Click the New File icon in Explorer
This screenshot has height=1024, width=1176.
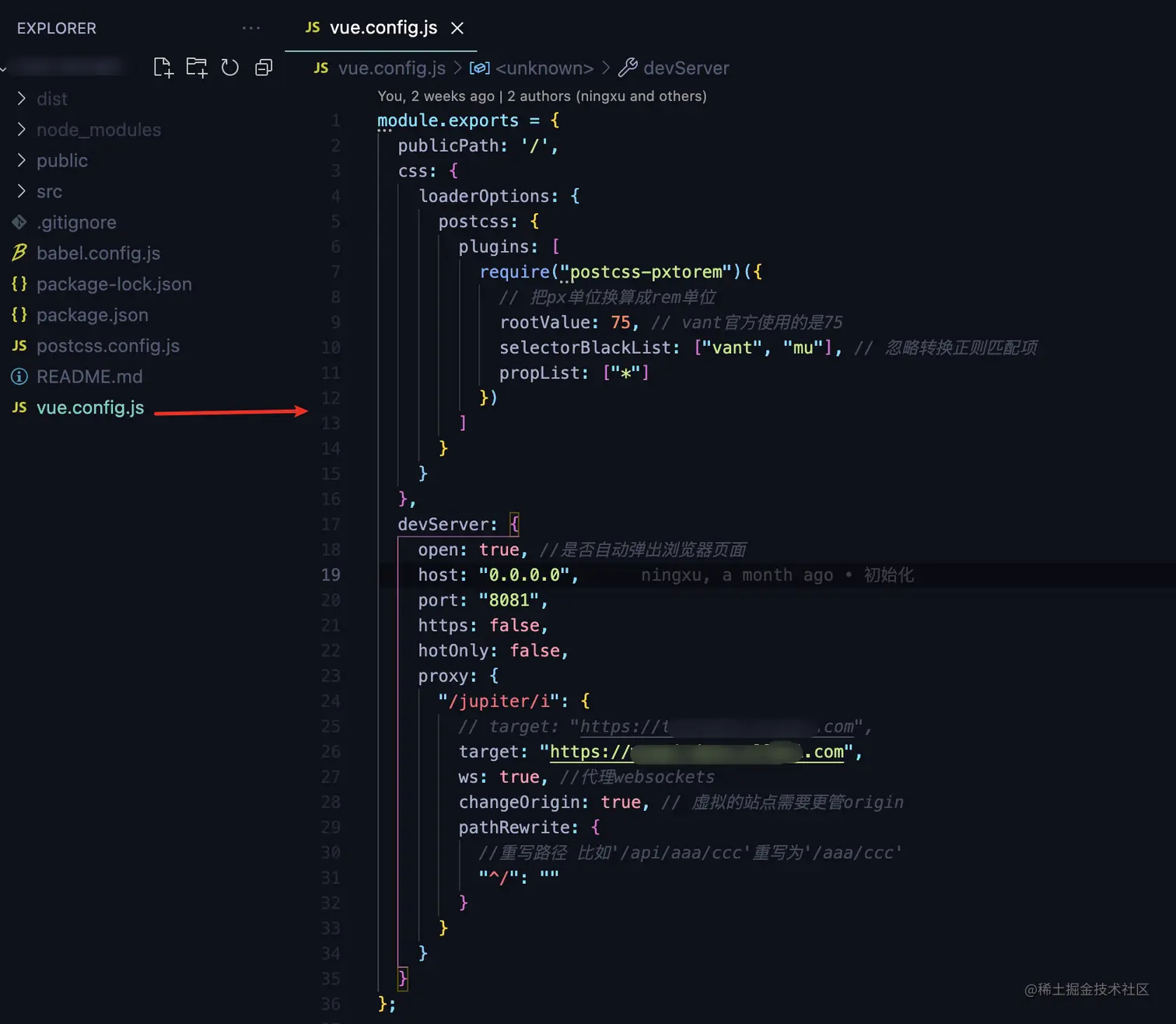point(163,68)
